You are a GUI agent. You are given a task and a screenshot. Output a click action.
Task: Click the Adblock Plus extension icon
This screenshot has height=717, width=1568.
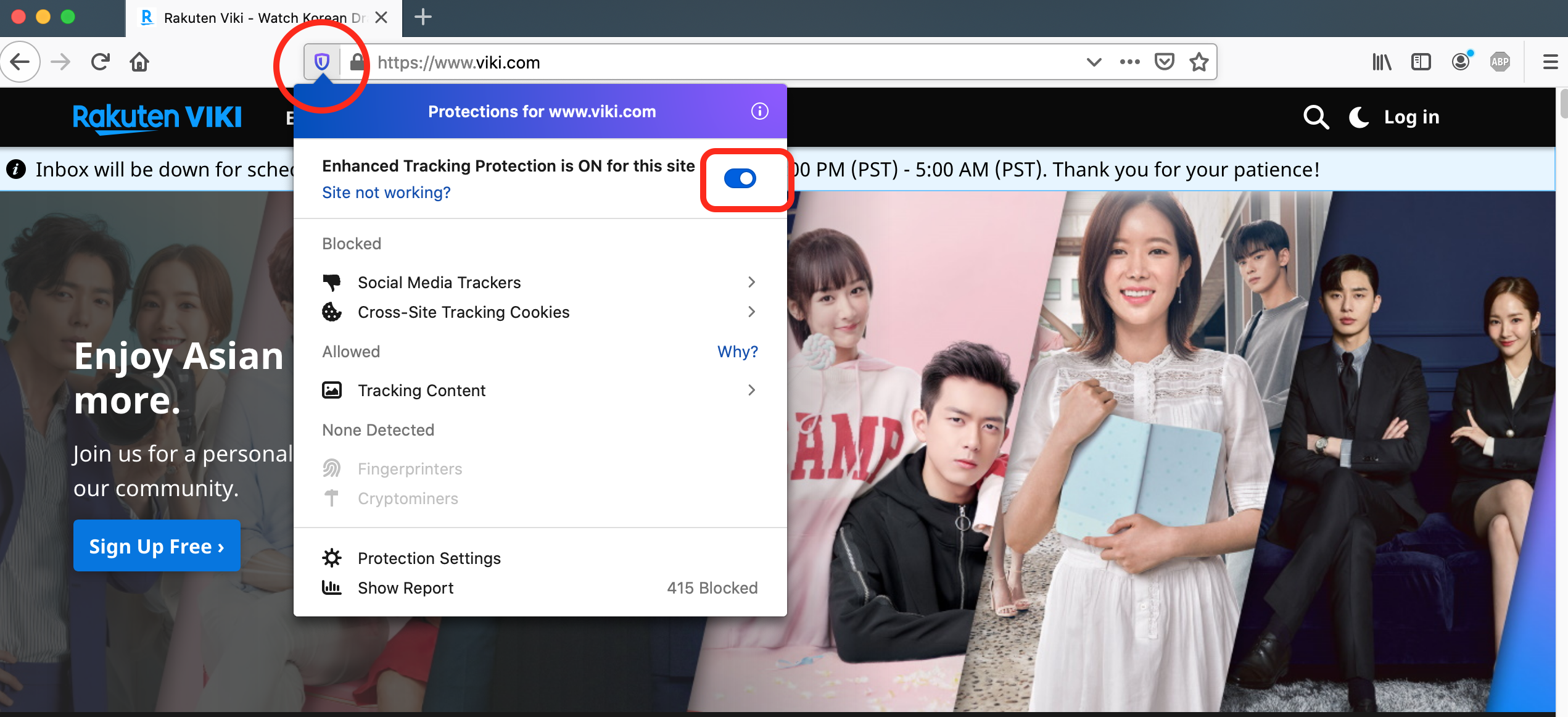[x=1500, y=62]
